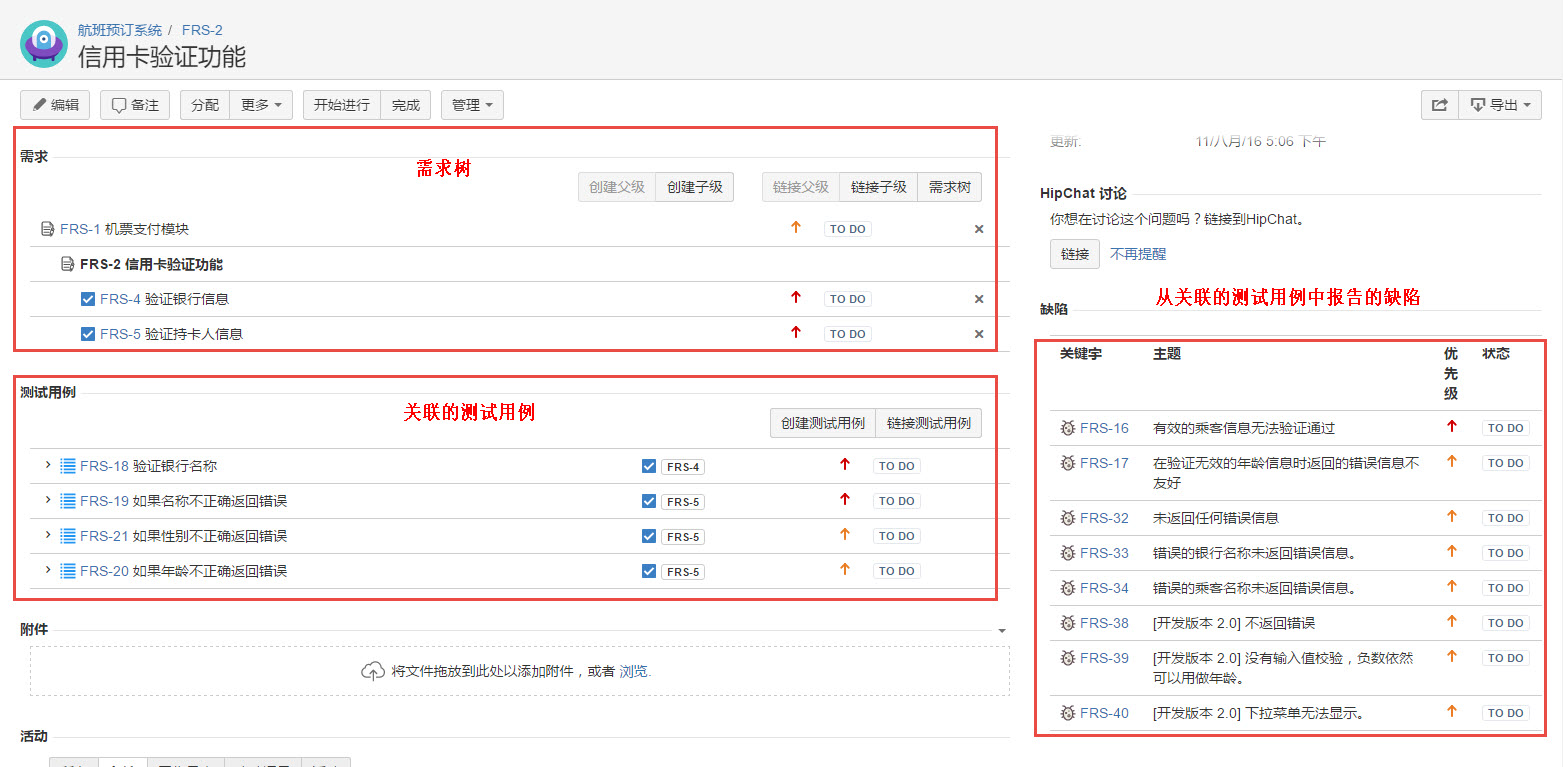Click the document icon beside FRS-2 信用卡验证功能
Screen dimensions: 1563x767
[x=68, y=264]
